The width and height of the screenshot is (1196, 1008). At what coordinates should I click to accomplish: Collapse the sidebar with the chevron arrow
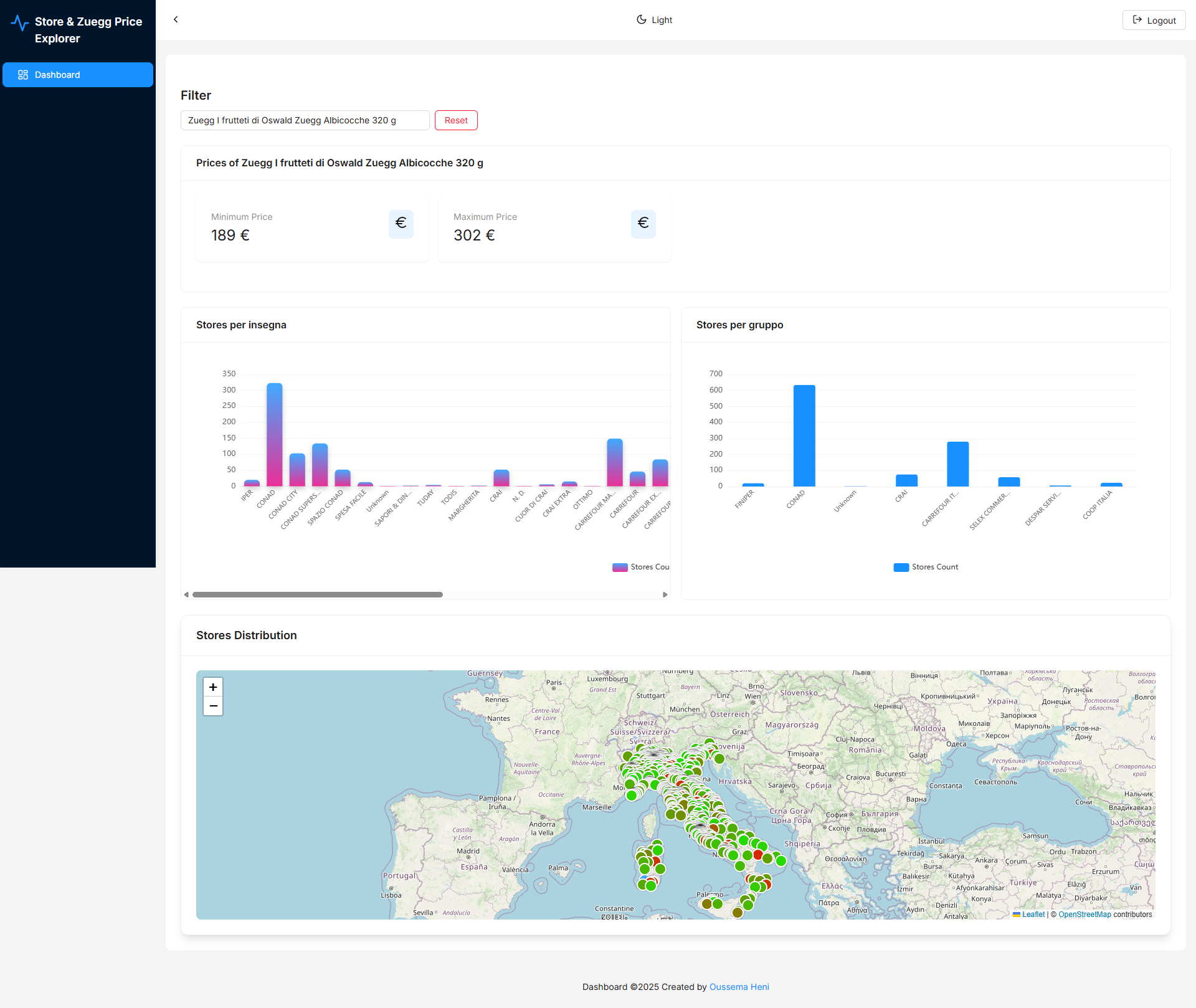tap(176, 19)
